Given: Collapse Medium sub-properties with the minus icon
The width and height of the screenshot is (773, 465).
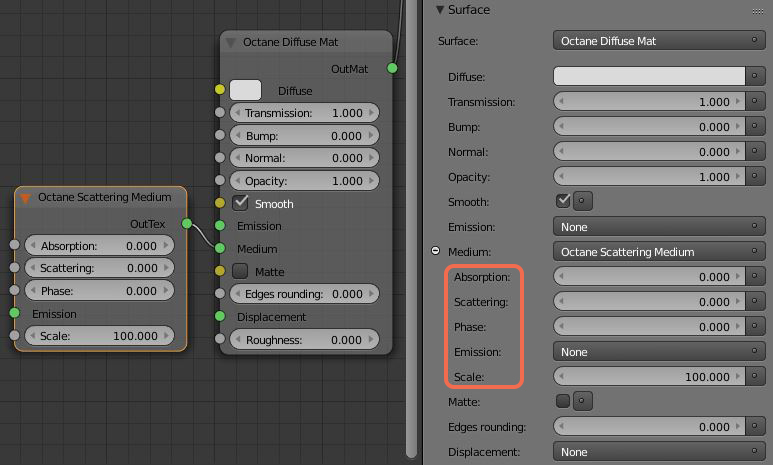Looking at the screenshot, I should click(x=436, y=251).
